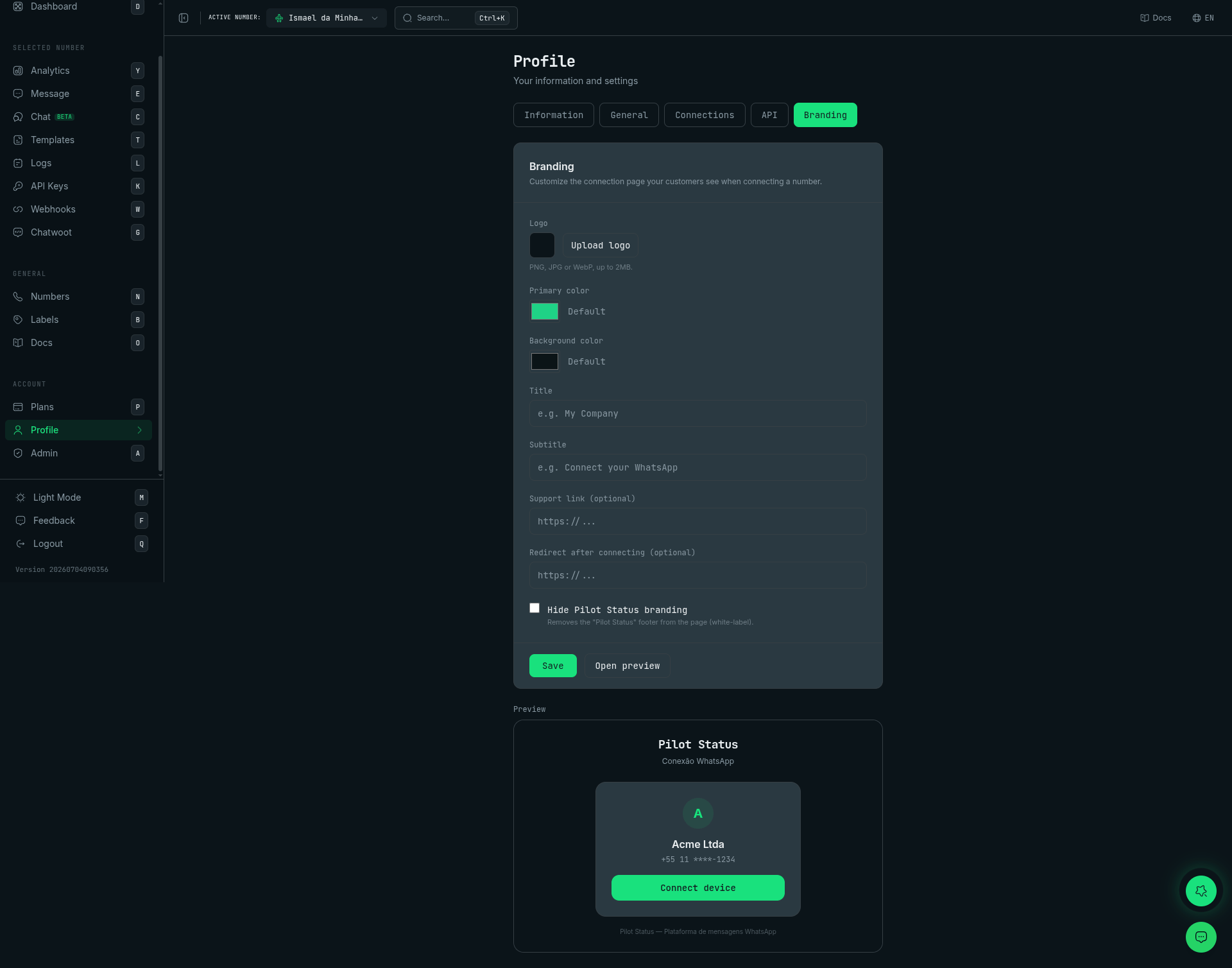Click the BETA badge next to Chat
The width and height of the screenshot is (1232, 968).
coord(64,117)
